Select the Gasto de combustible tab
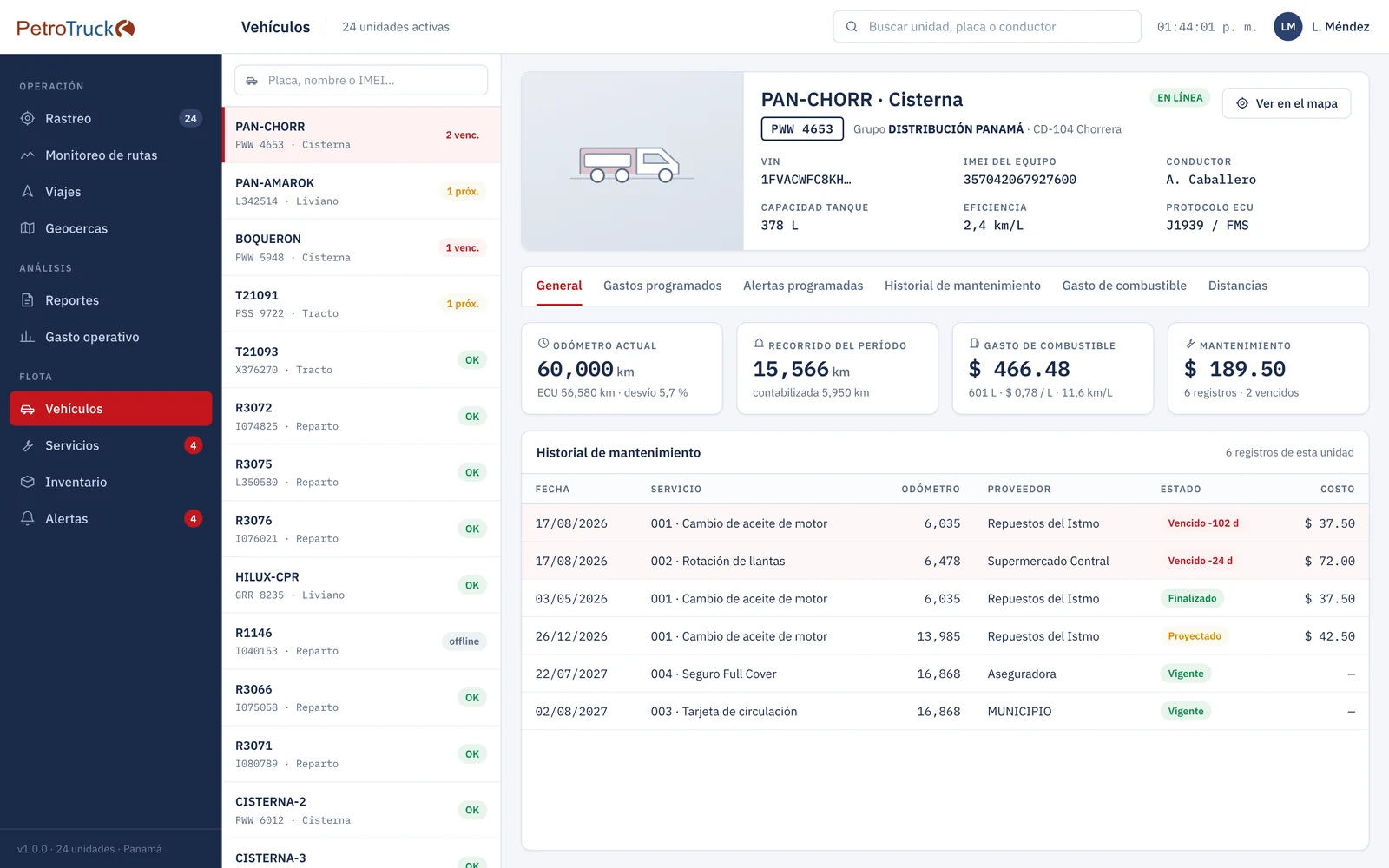 click(x=1124, y=286)
